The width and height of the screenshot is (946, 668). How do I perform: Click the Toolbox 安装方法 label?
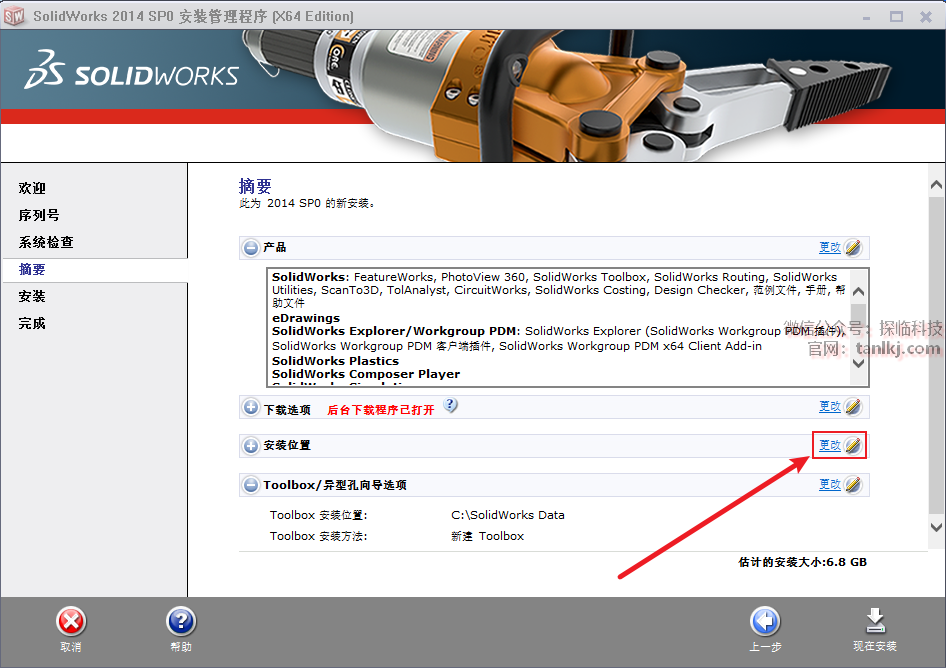point(319,536)
